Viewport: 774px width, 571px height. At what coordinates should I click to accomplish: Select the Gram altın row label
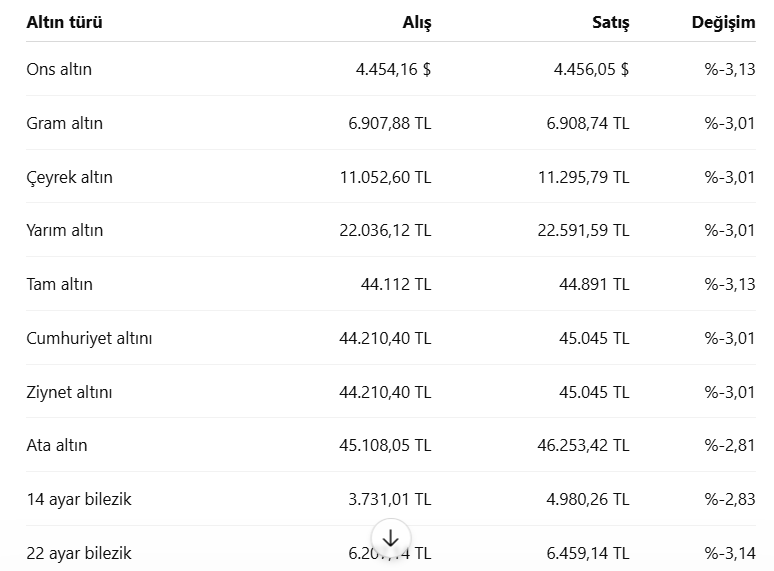click(65, 123)
